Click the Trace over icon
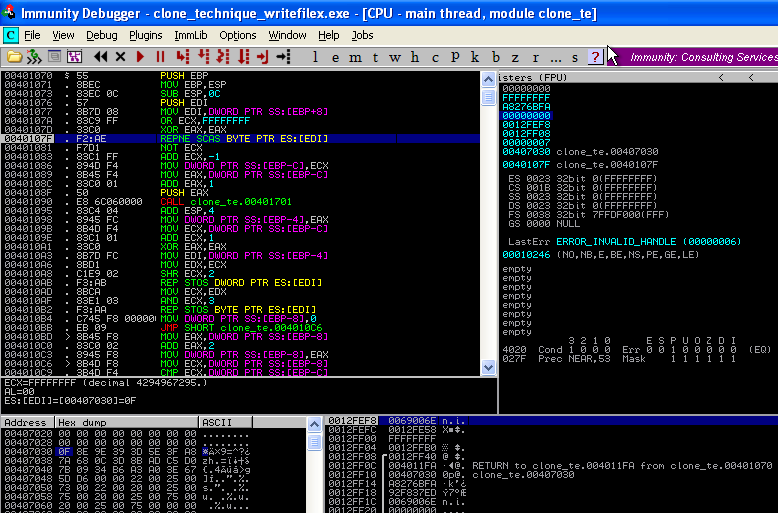This screenshot has width=778, height=513. coord(243,57)
